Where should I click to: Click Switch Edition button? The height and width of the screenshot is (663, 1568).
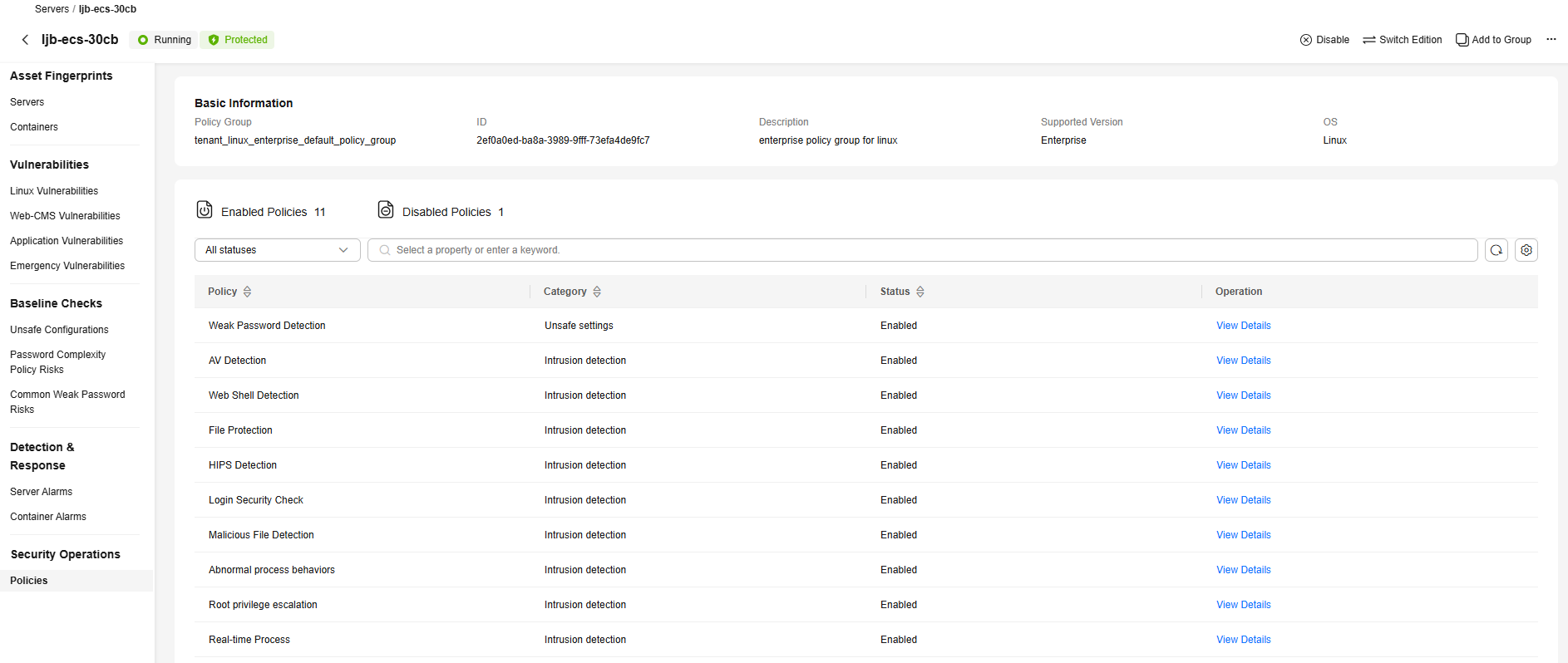[x=1403, y=40]
